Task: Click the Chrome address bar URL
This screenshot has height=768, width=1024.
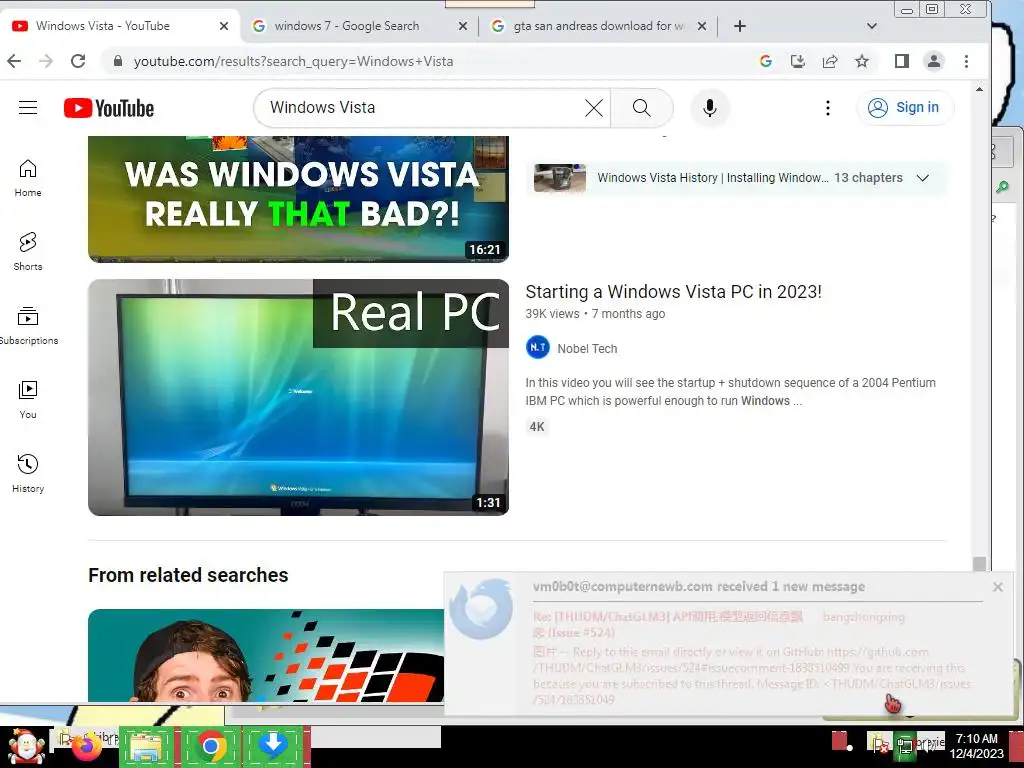Action: point(294,61)
